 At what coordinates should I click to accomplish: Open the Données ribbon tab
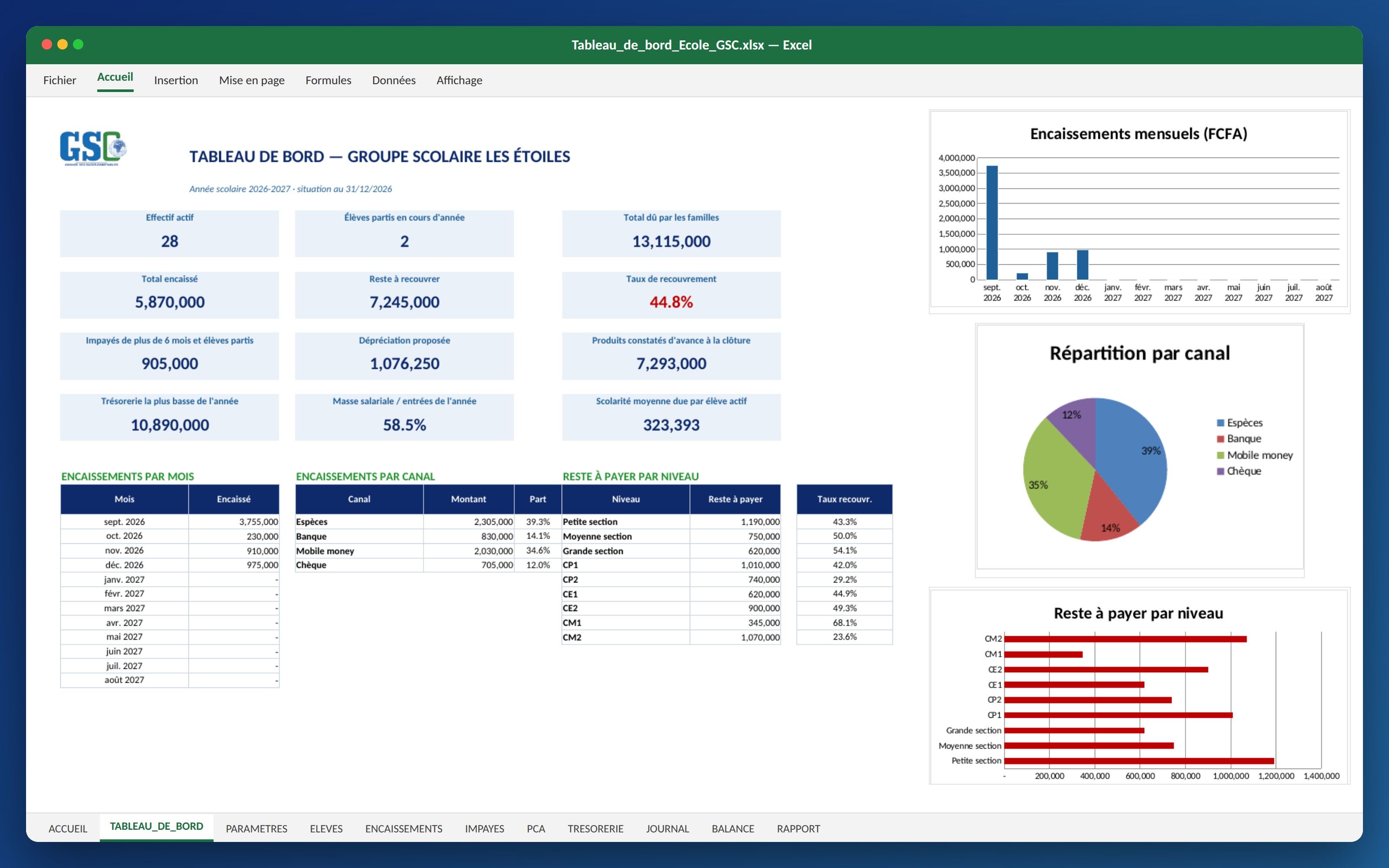tap(394, 80)
